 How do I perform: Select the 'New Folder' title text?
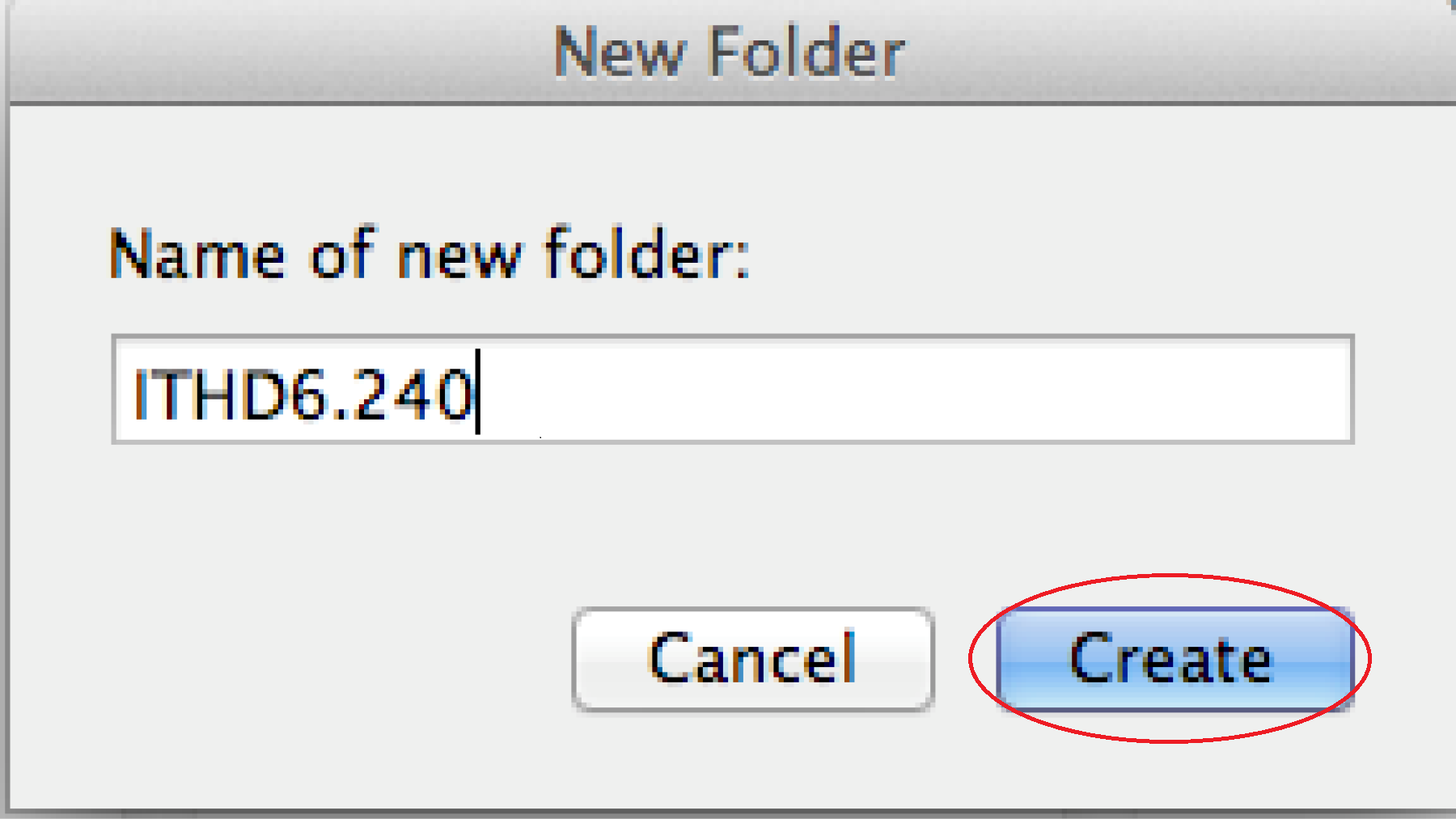tap(729, 52)
